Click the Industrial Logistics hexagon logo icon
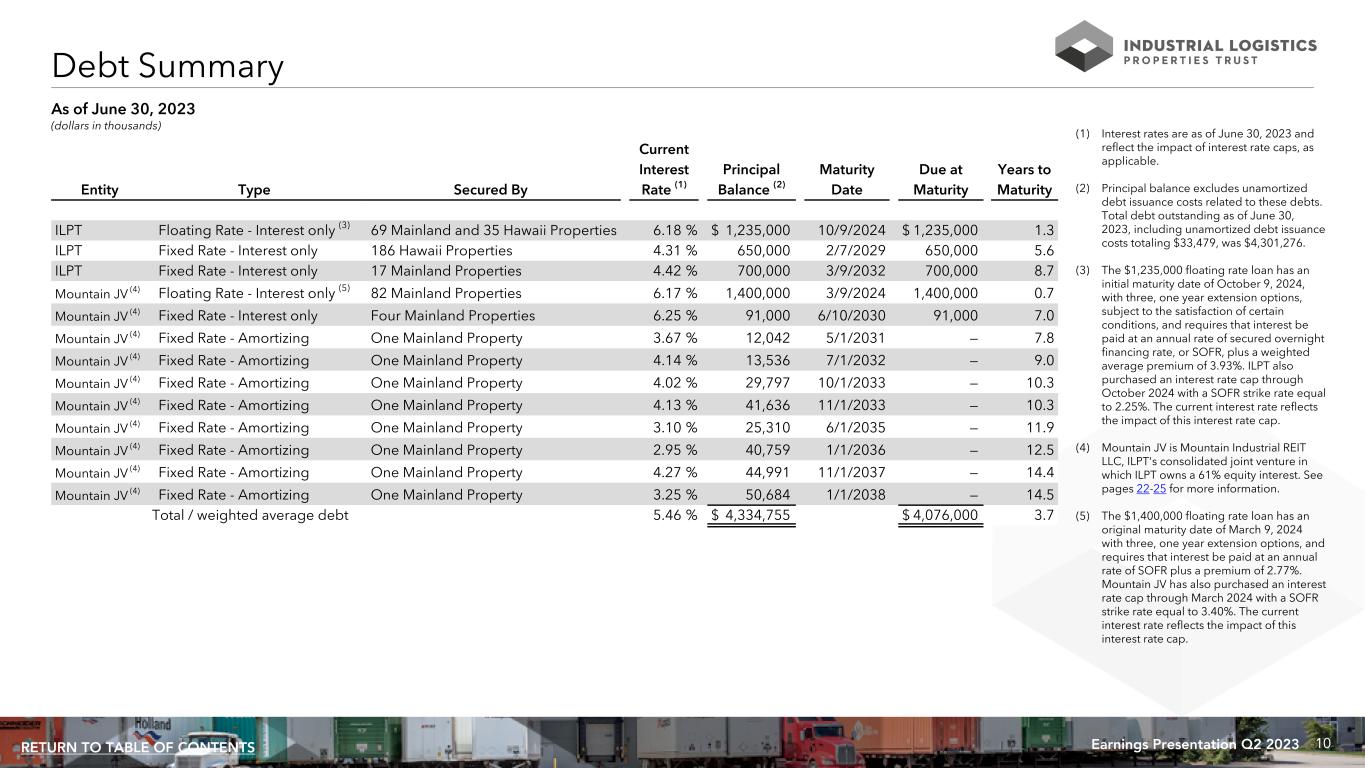The image size is (1365, 768). [1083, 46]
